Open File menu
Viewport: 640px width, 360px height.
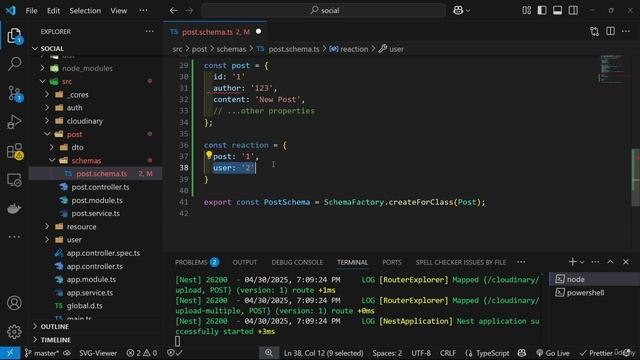(x=31, y=11)
